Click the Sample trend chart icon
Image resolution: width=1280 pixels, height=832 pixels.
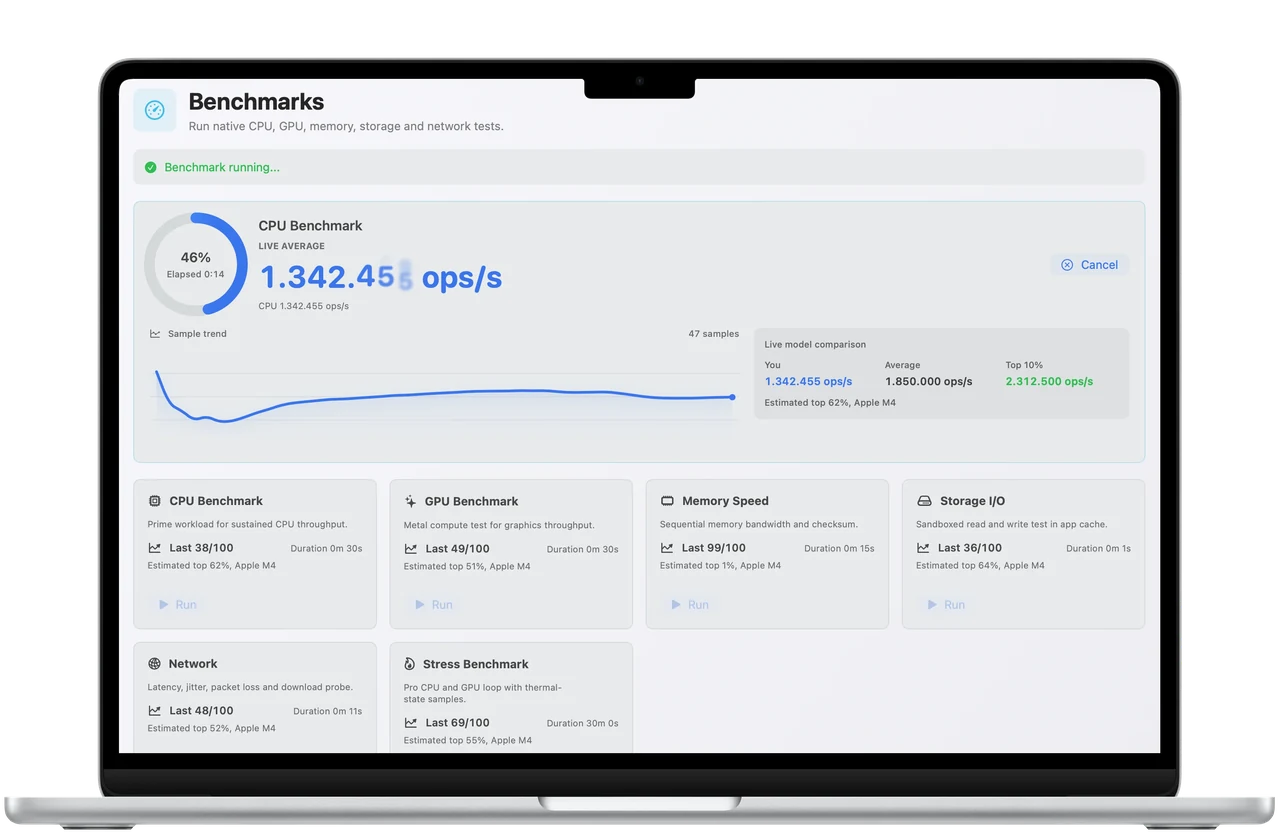155,334
